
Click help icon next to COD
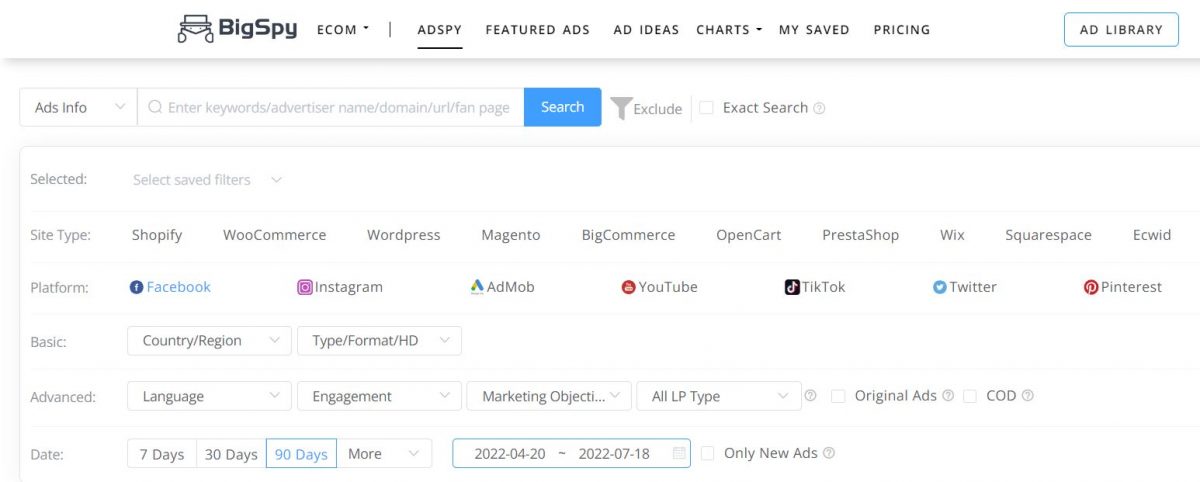coord(1027,396)
